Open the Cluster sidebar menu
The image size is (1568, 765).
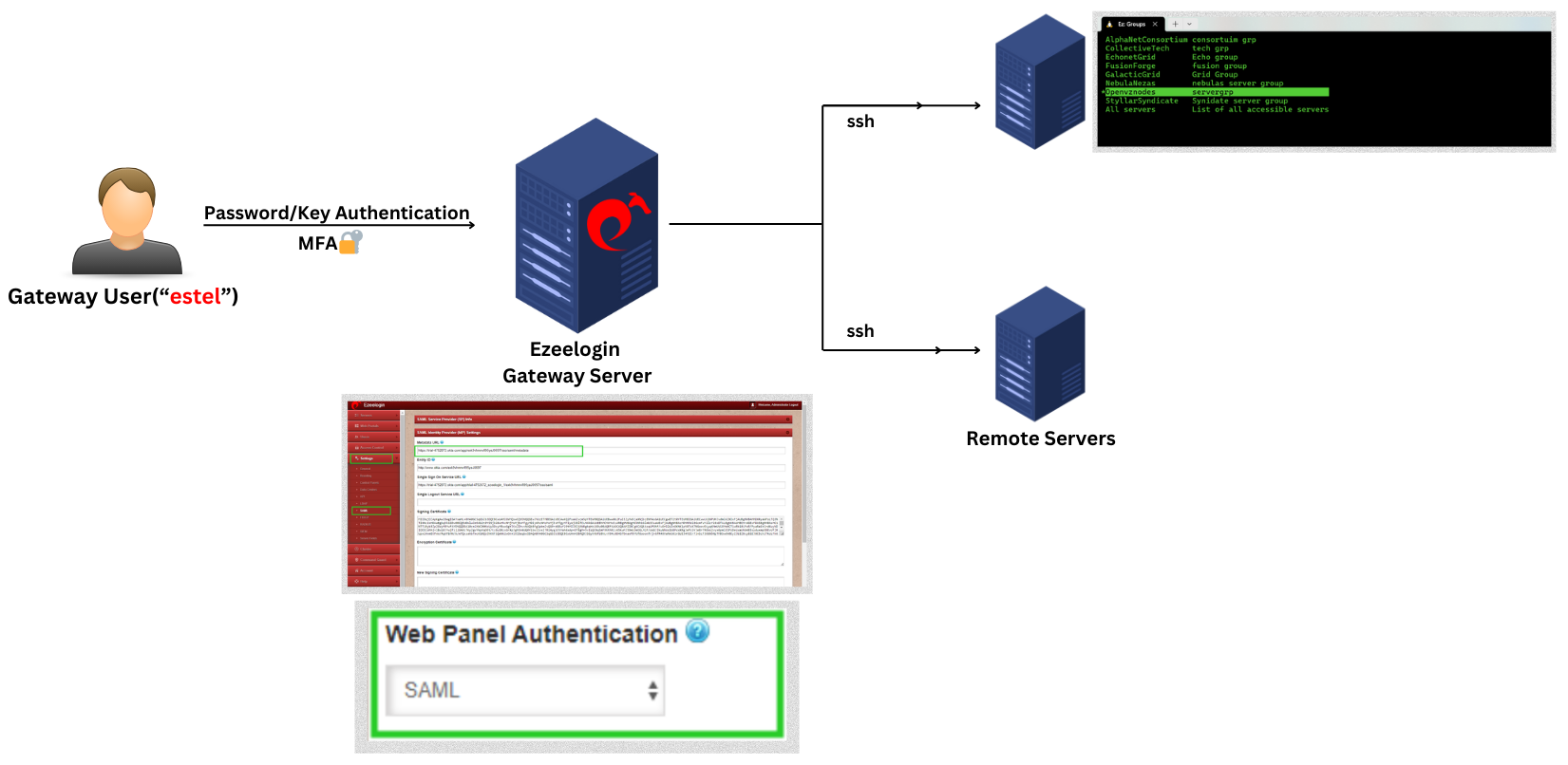[x=373, y=549]
